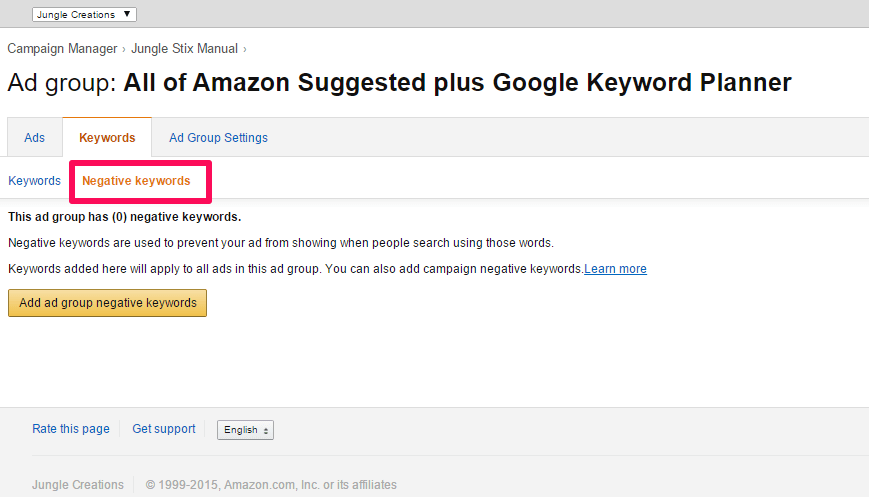Click the ad group title heading
The height and width of the screenshot is (497, 869).
399,83
